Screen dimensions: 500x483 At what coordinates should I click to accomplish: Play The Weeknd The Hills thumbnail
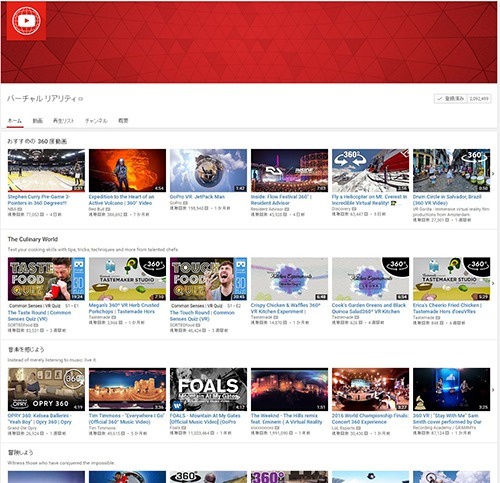coord(289,389)
